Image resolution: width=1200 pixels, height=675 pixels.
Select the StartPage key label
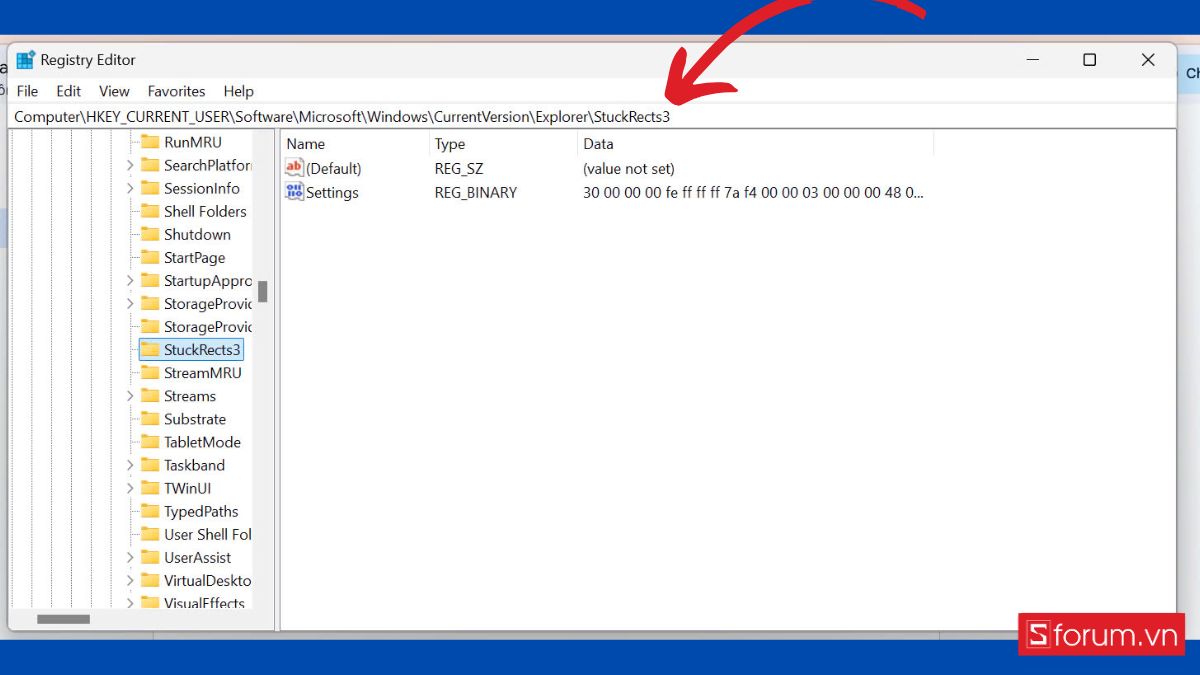(194, 257)
